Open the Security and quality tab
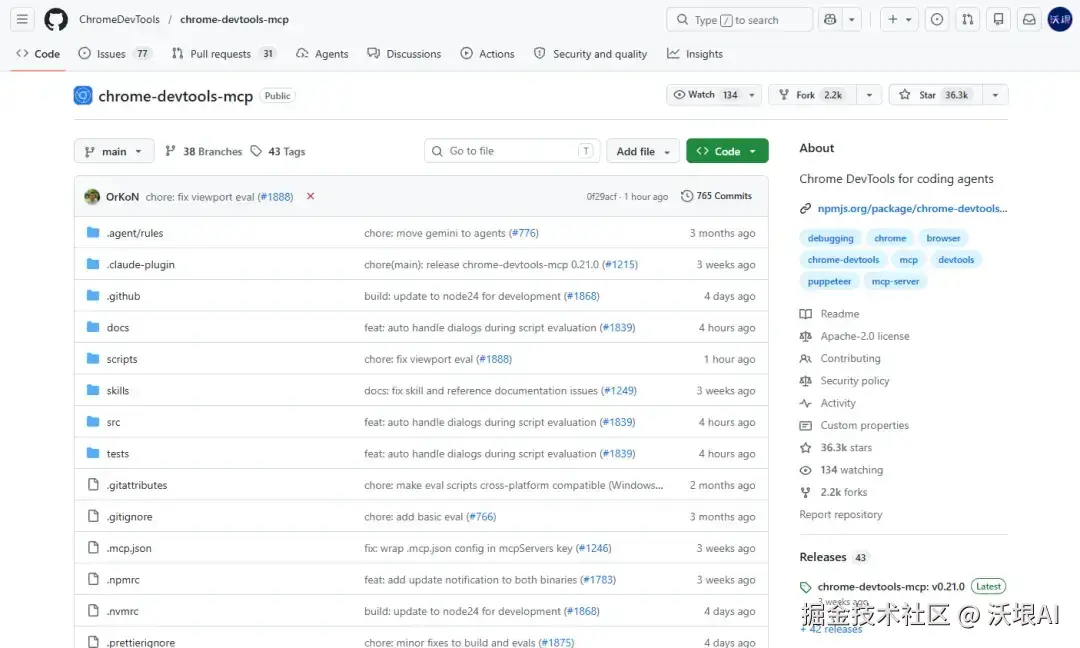Image resolution: width=1080 pixels, height=648 pixels. [x=591, y=54]
